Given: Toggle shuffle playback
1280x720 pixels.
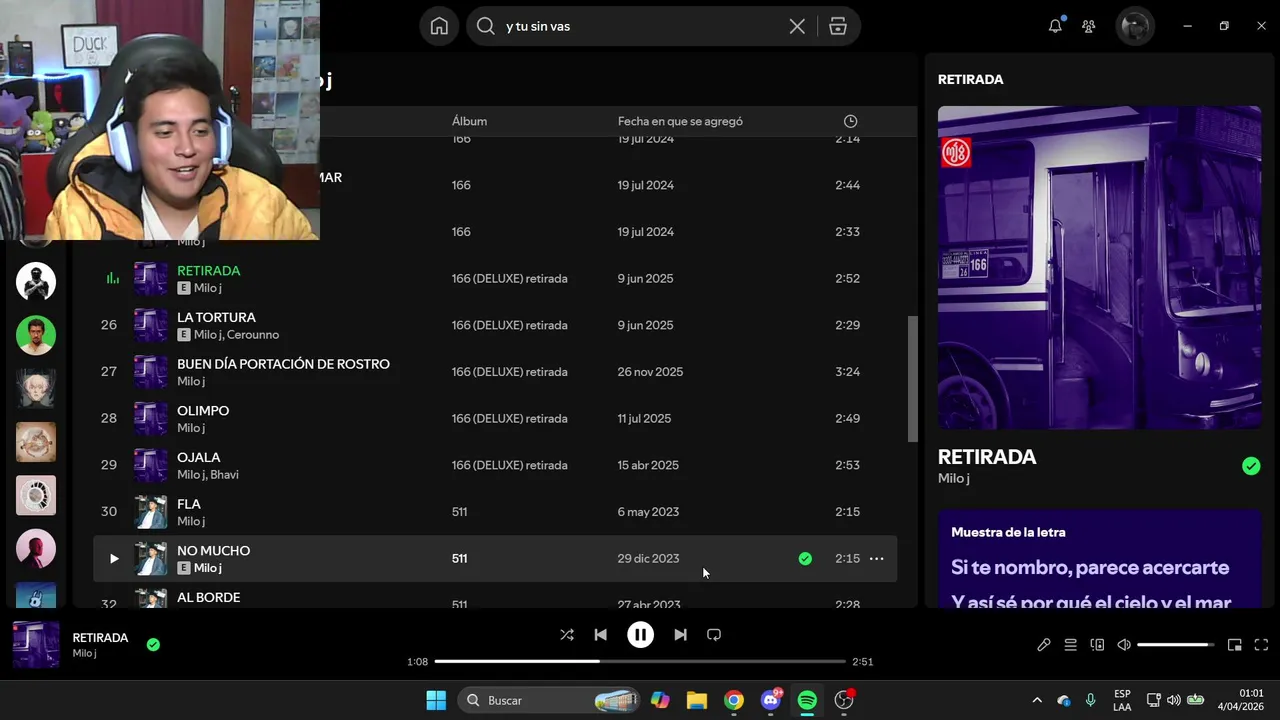Looking at the screenshot, I should (x=567, y=634).
